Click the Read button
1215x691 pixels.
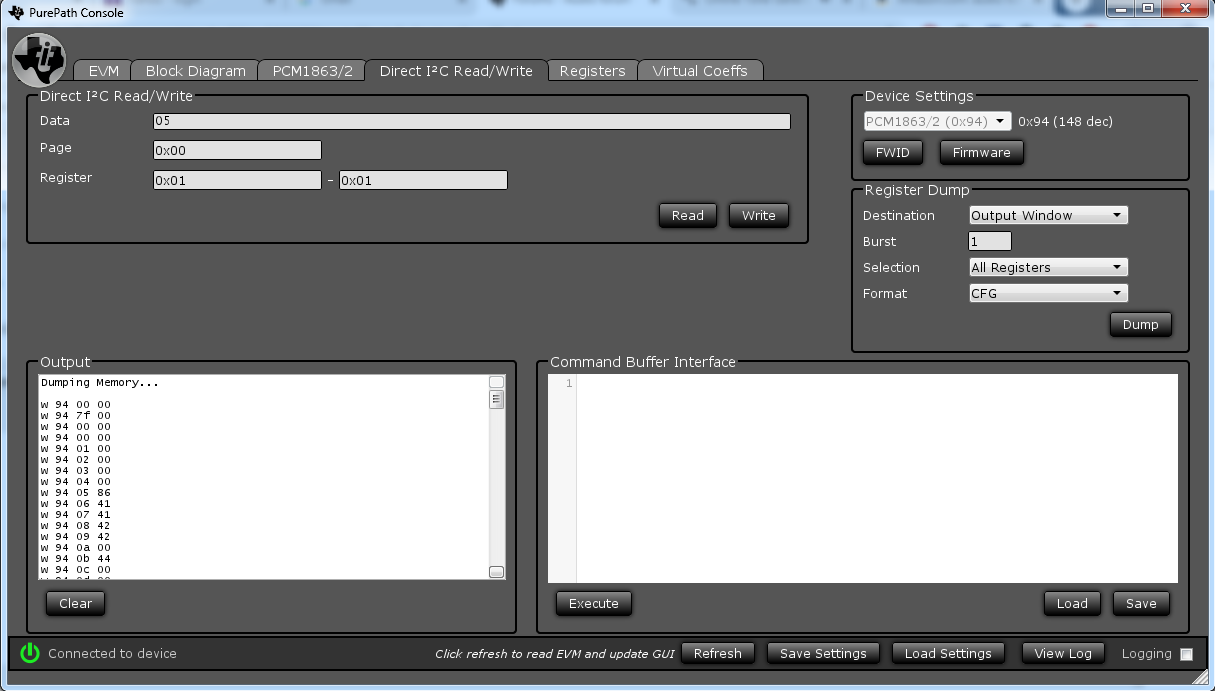687,215
